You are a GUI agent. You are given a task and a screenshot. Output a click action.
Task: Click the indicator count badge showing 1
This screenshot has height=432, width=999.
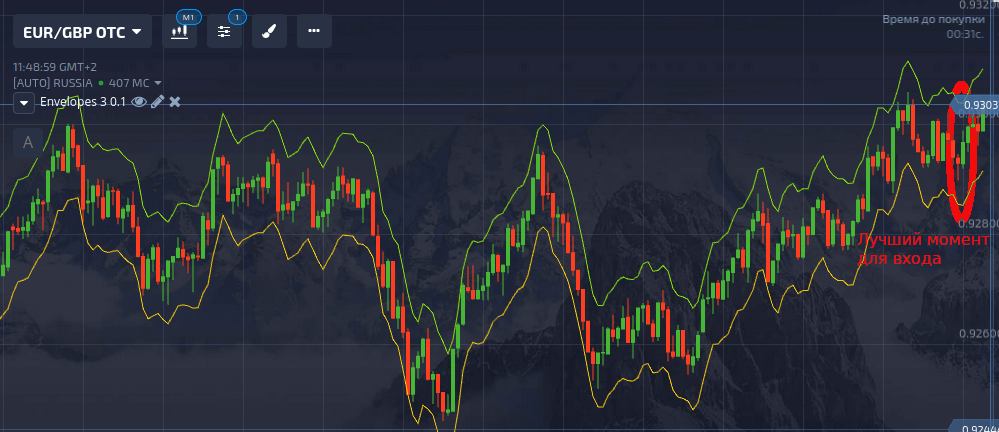237,17
